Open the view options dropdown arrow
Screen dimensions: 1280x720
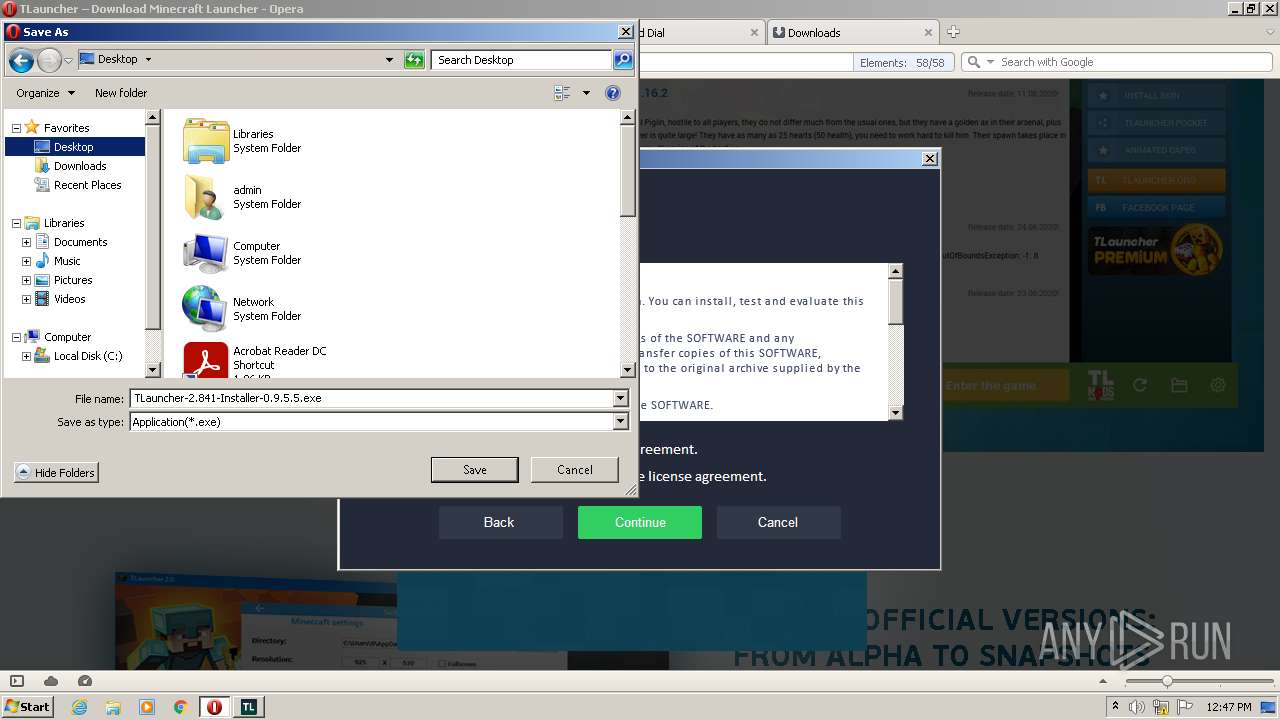(586, 93)
